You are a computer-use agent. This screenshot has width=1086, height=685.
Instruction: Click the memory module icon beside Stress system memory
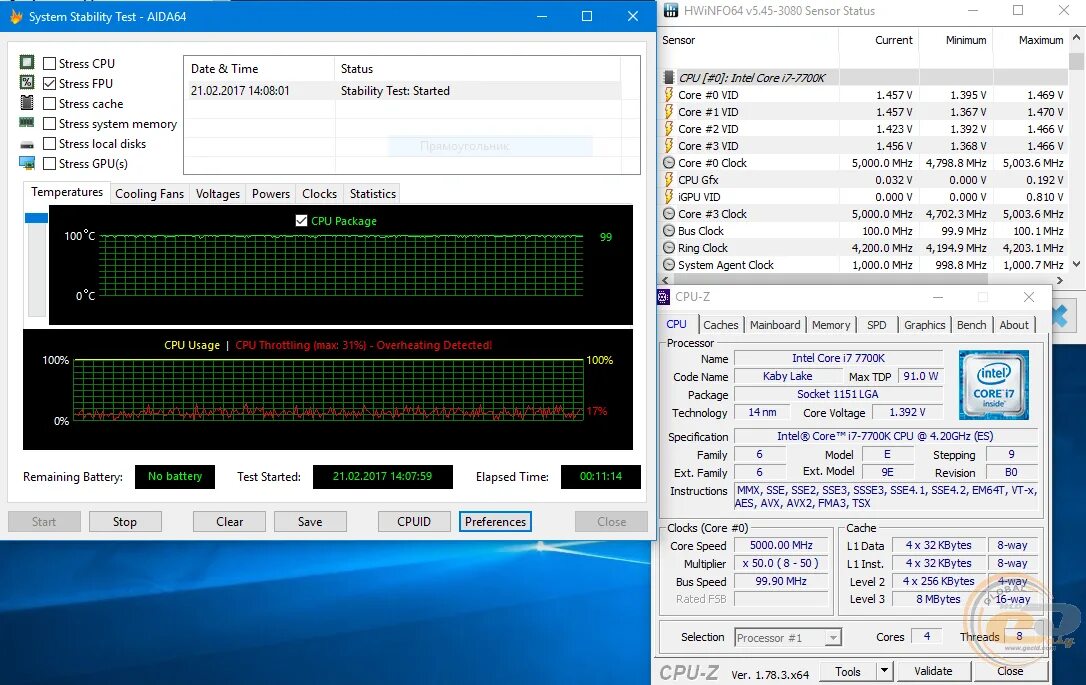click(x=27, y=123)
